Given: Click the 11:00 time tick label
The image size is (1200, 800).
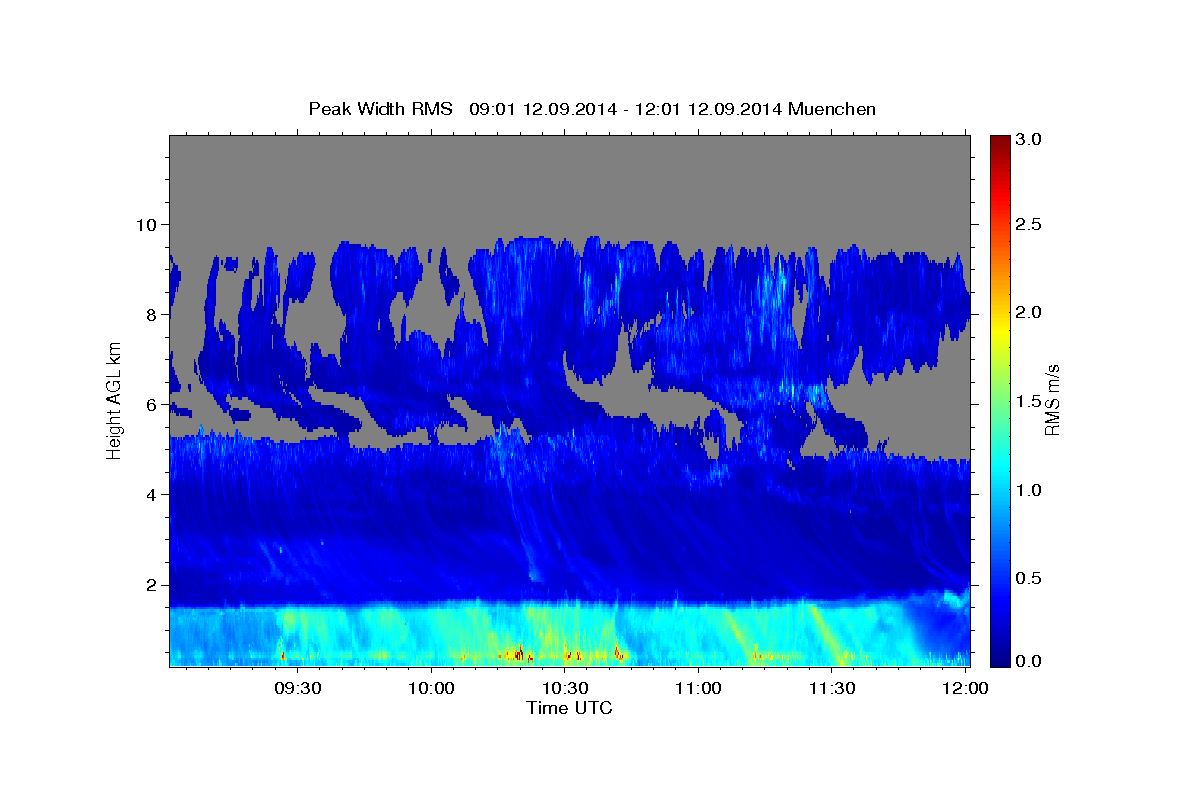Looking at the screenshot, I should 698,689.
